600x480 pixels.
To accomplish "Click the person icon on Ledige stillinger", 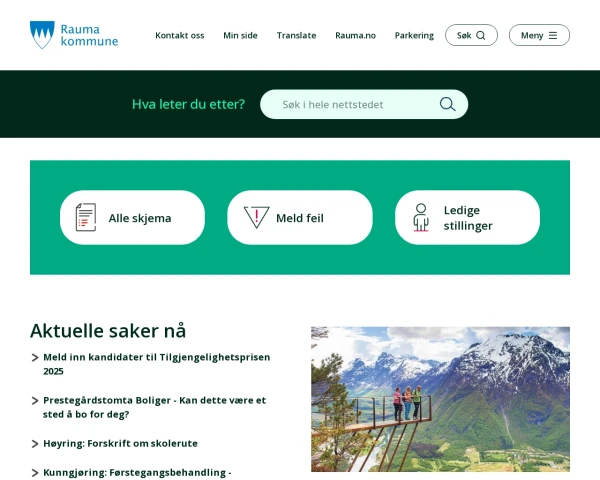I will 421,217.
